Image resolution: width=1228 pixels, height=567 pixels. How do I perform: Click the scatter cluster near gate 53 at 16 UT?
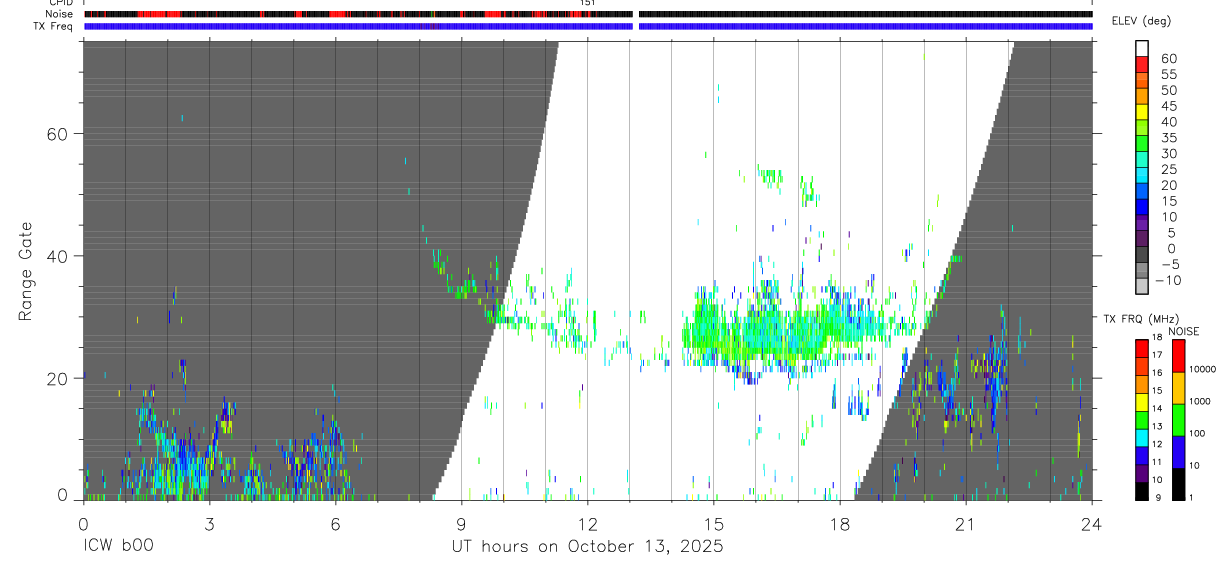pyautogui.click(x=772, y=178)
